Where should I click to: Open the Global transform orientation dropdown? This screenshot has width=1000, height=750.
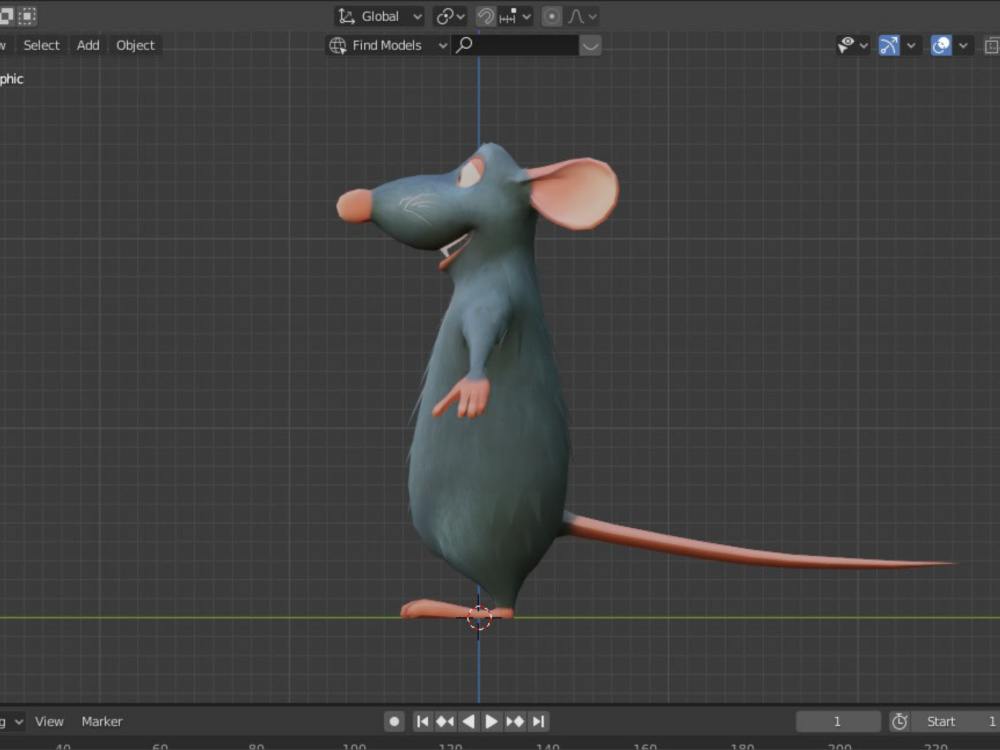(x=379, y=17)
